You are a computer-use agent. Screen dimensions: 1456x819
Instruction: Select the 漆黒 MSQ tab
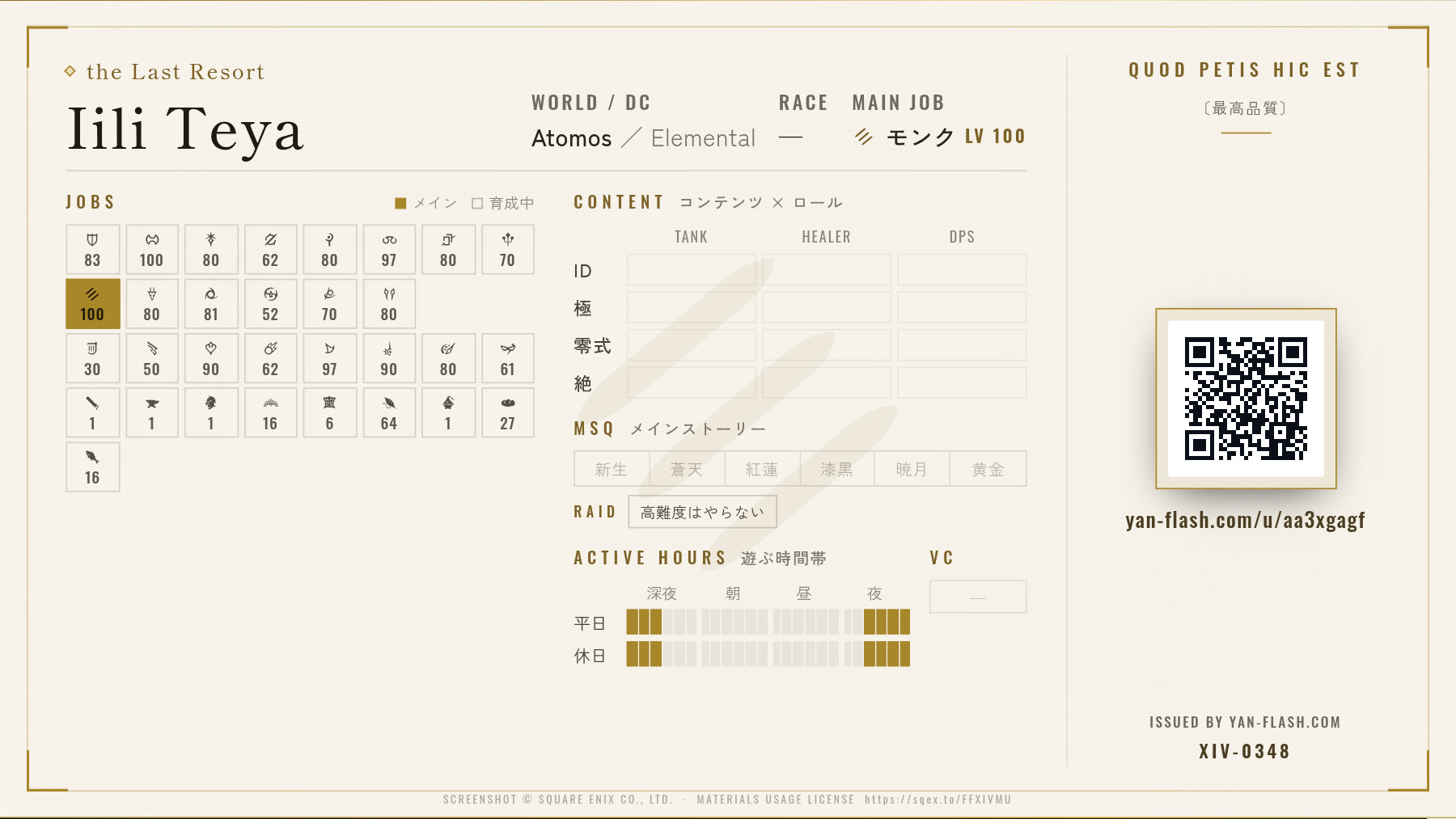[836, 469]
